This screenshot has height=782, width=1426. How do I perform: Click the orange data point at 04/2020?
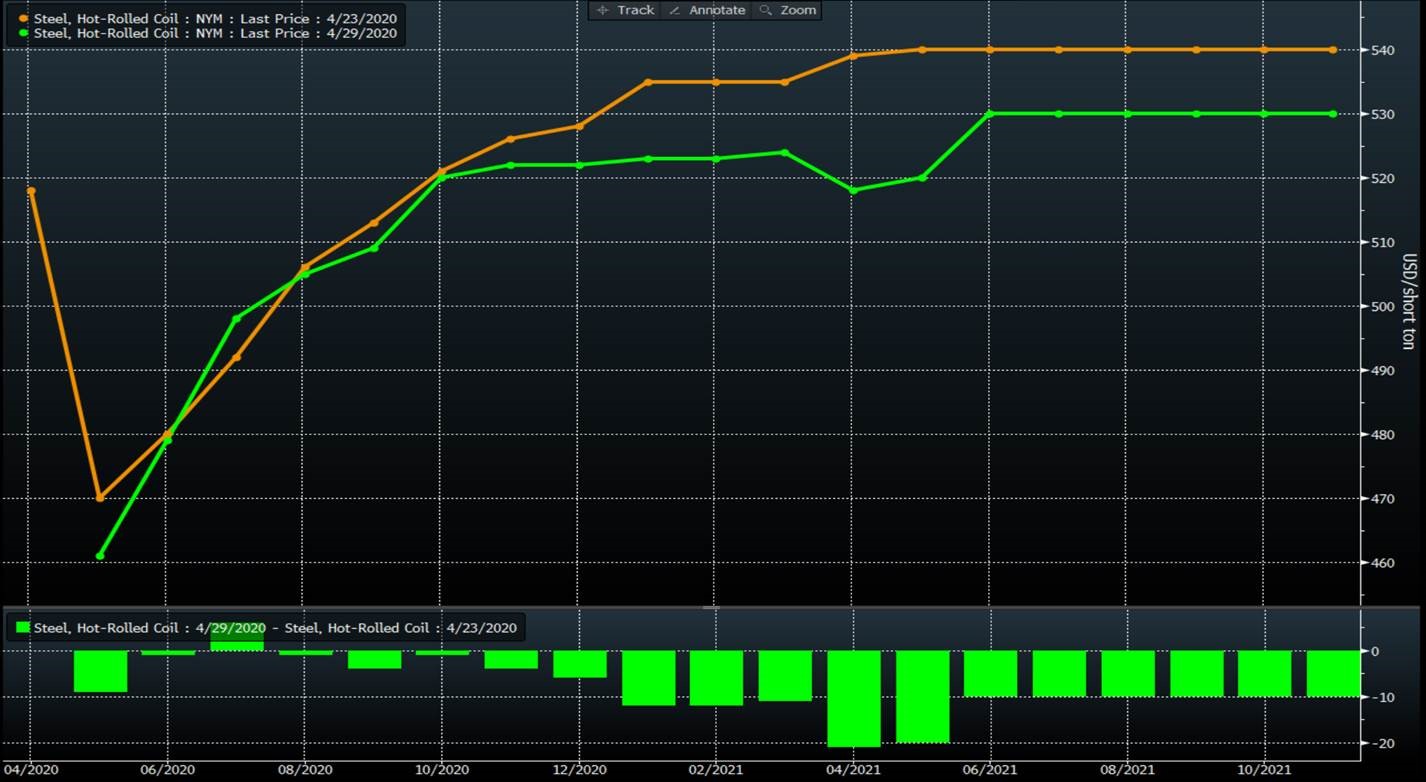[x=31, y=190]
